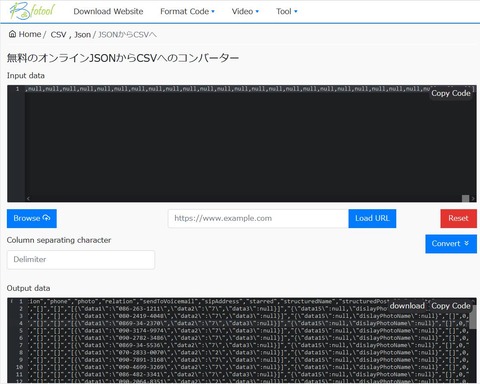Click the Load URL button
Screen dimensions: 480x384
[372, 218]
